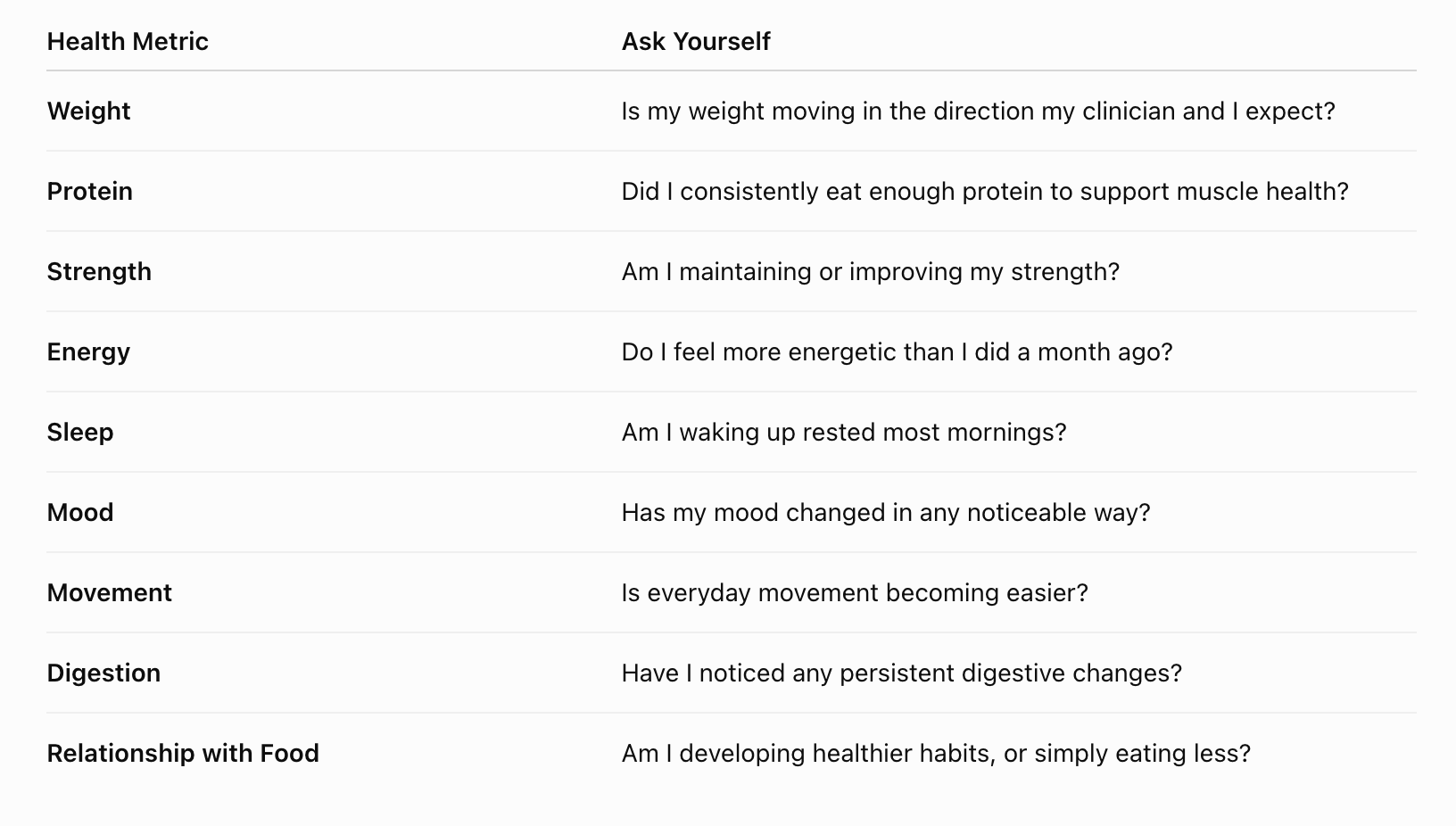Click the weight direction clinician question

point(978,112)
